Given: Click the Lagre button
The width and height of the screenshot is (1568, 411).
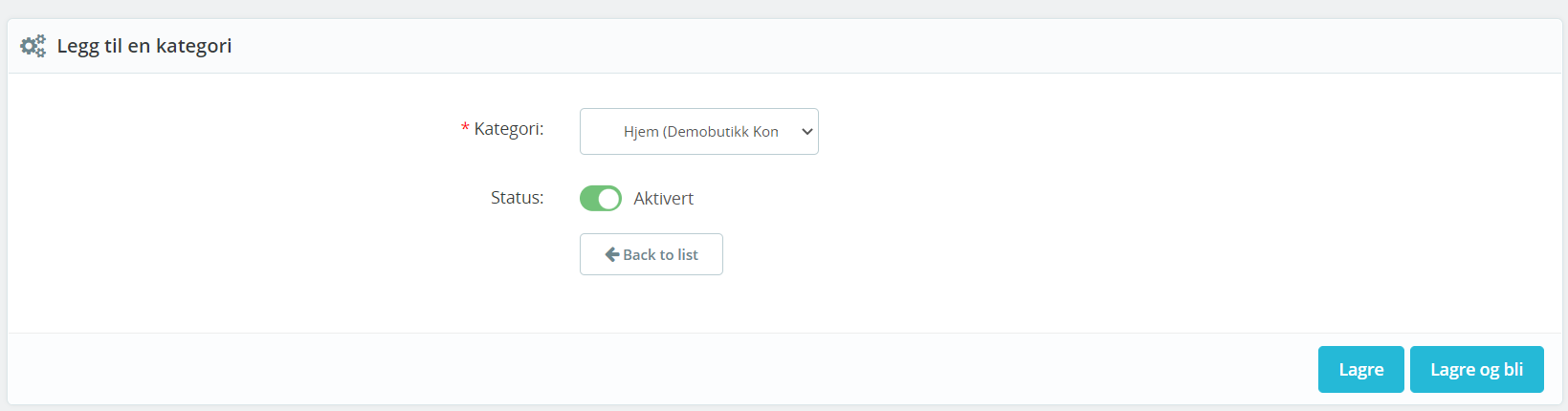Looking at the screenshot, I should pos(1361,369).
